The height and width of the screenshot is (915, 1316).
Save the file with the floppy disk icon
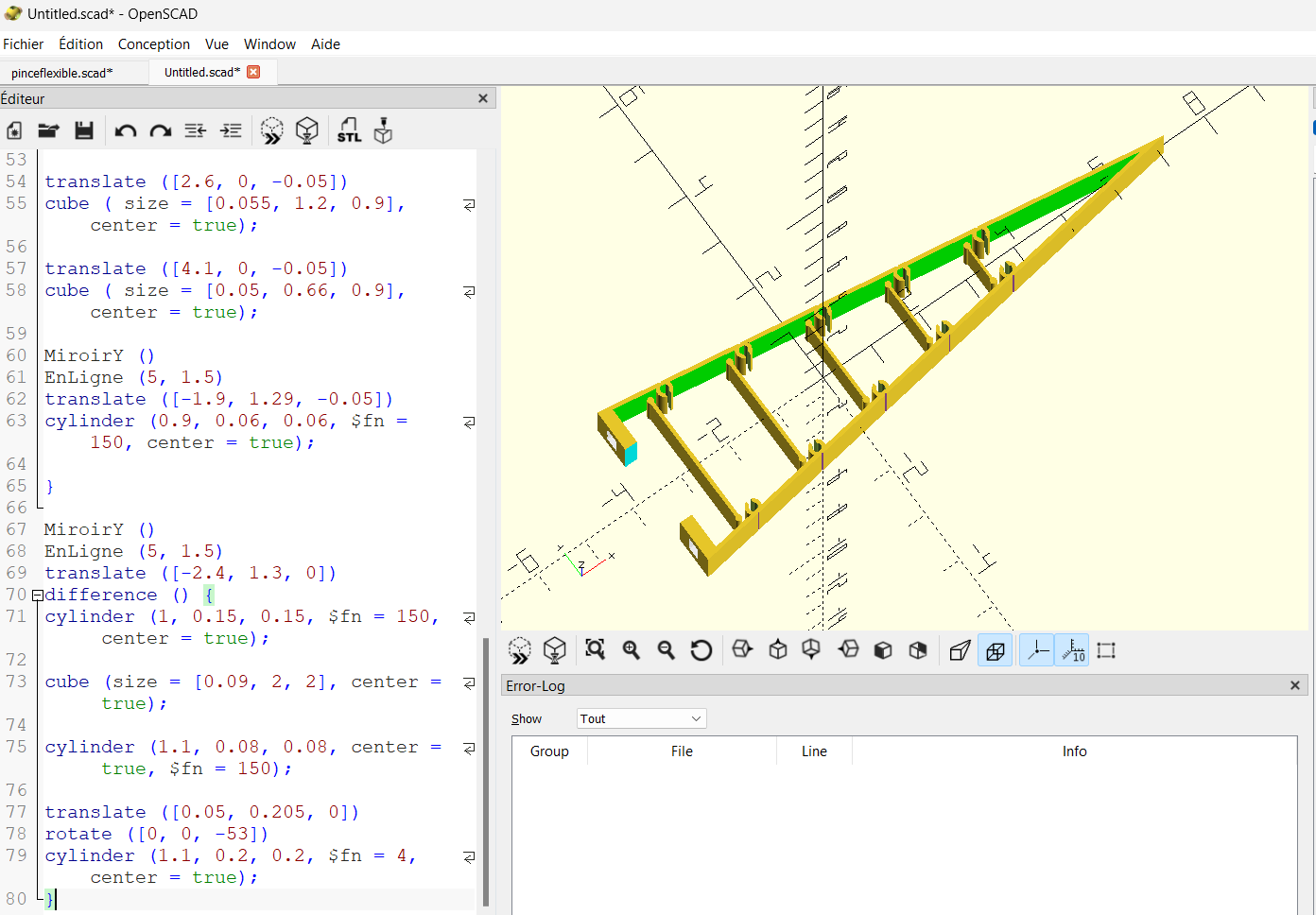point(84,130)
